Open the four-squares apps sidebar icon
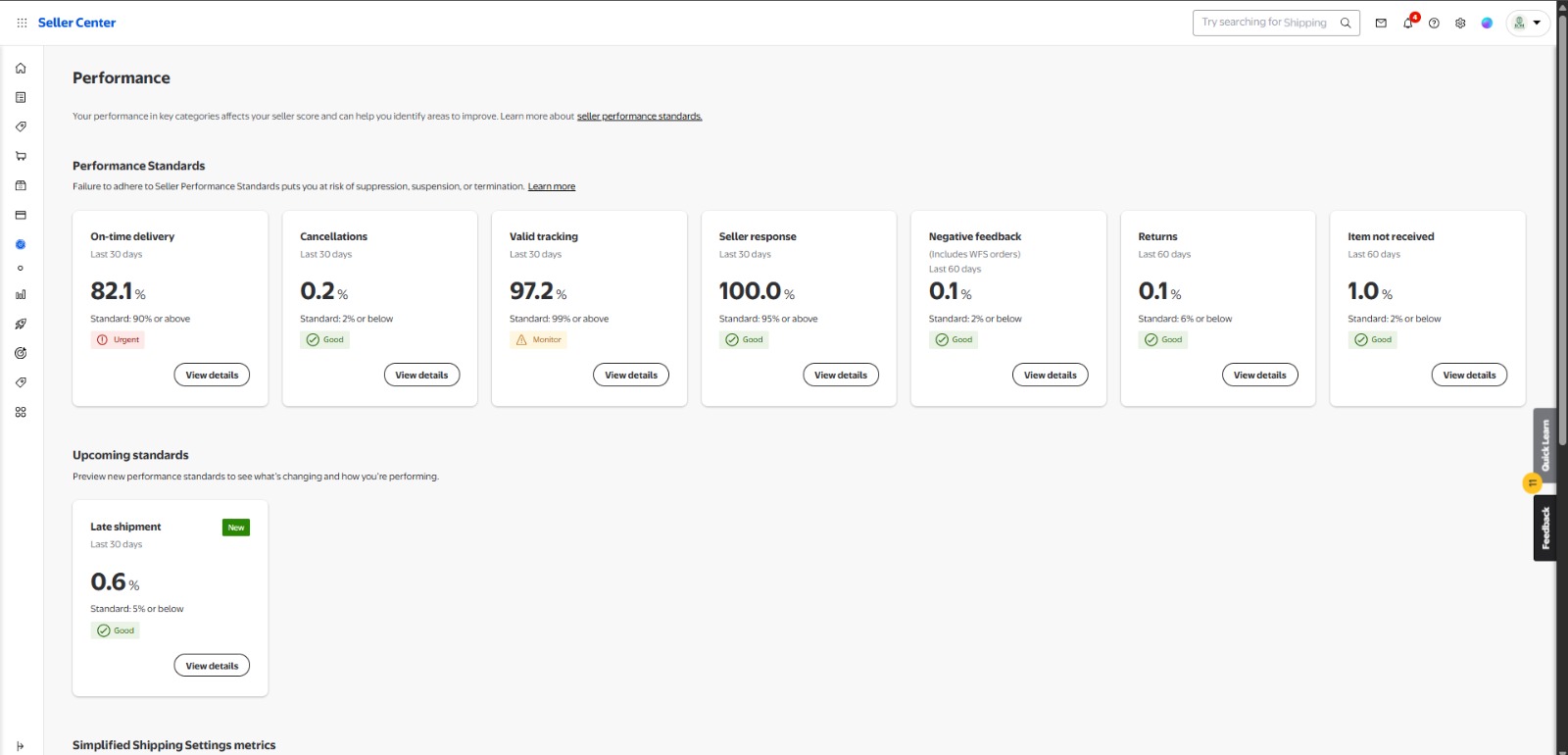This screenshot has height=755, width=1568. [x=21, y=412]
